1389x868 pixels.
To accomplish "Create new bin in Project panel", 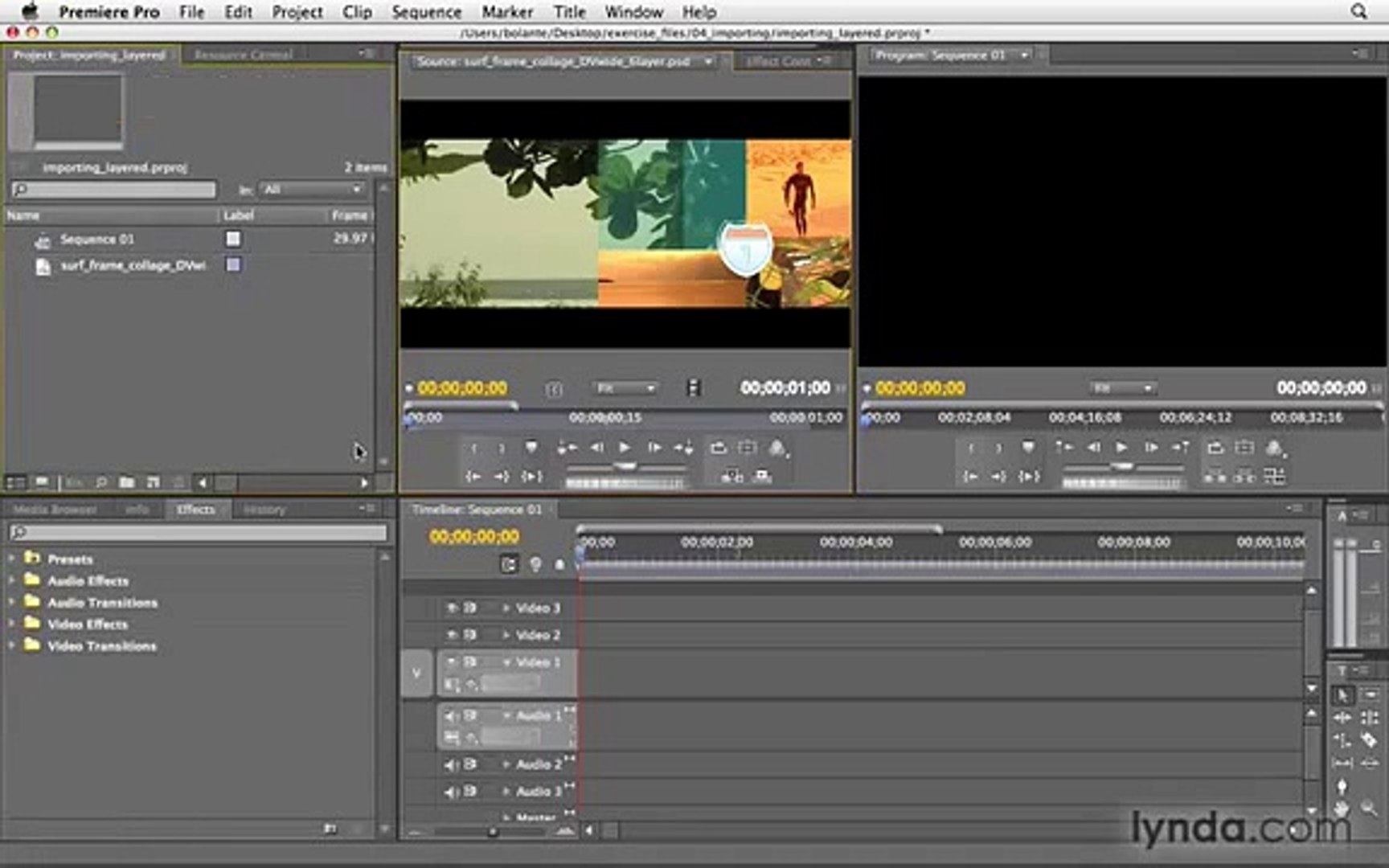I will (126, 482).
